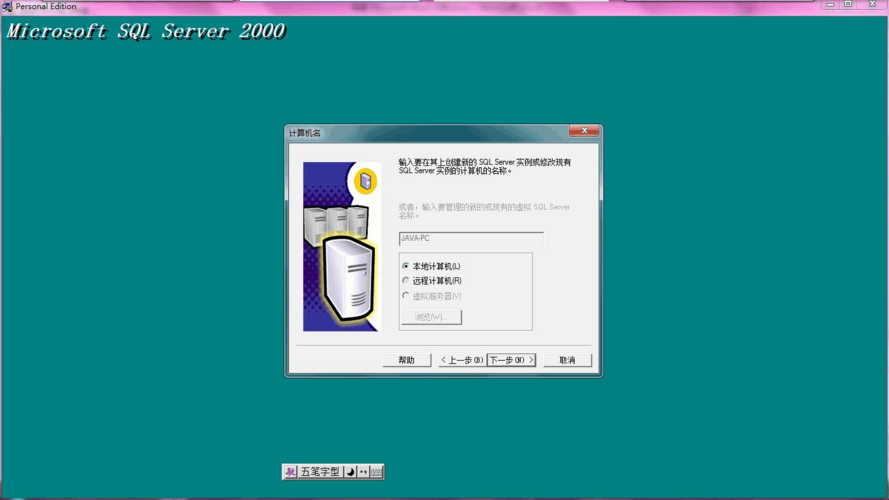The height and width of the screenshot is (500, 889).
Task: Continue with 下一步(N) button
Action: 511,360
